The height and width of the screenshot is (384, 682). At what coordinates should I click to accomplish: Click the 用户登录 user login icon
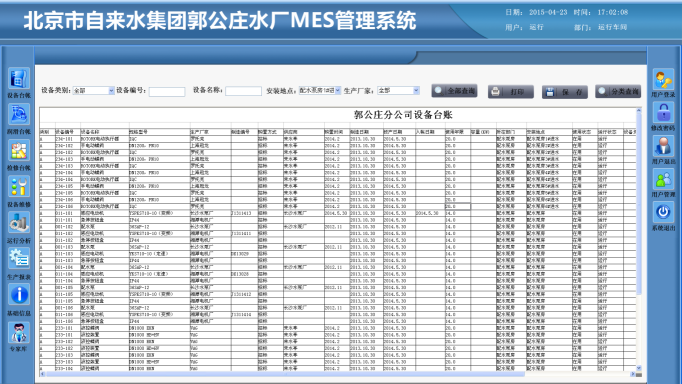point(663,79)
